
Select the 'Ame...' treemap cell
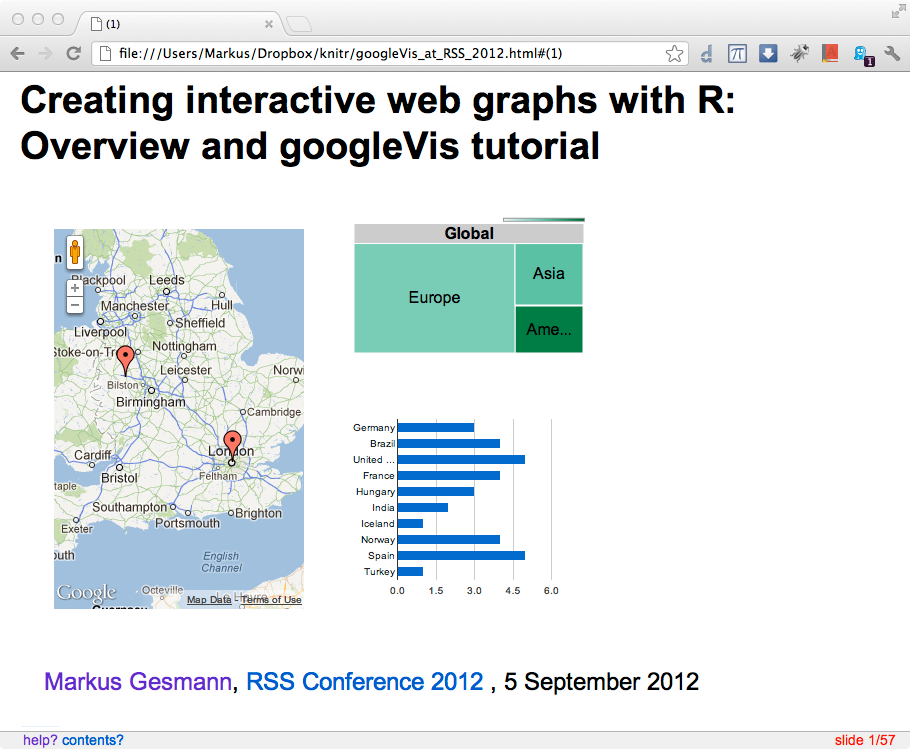coord(548,330)
